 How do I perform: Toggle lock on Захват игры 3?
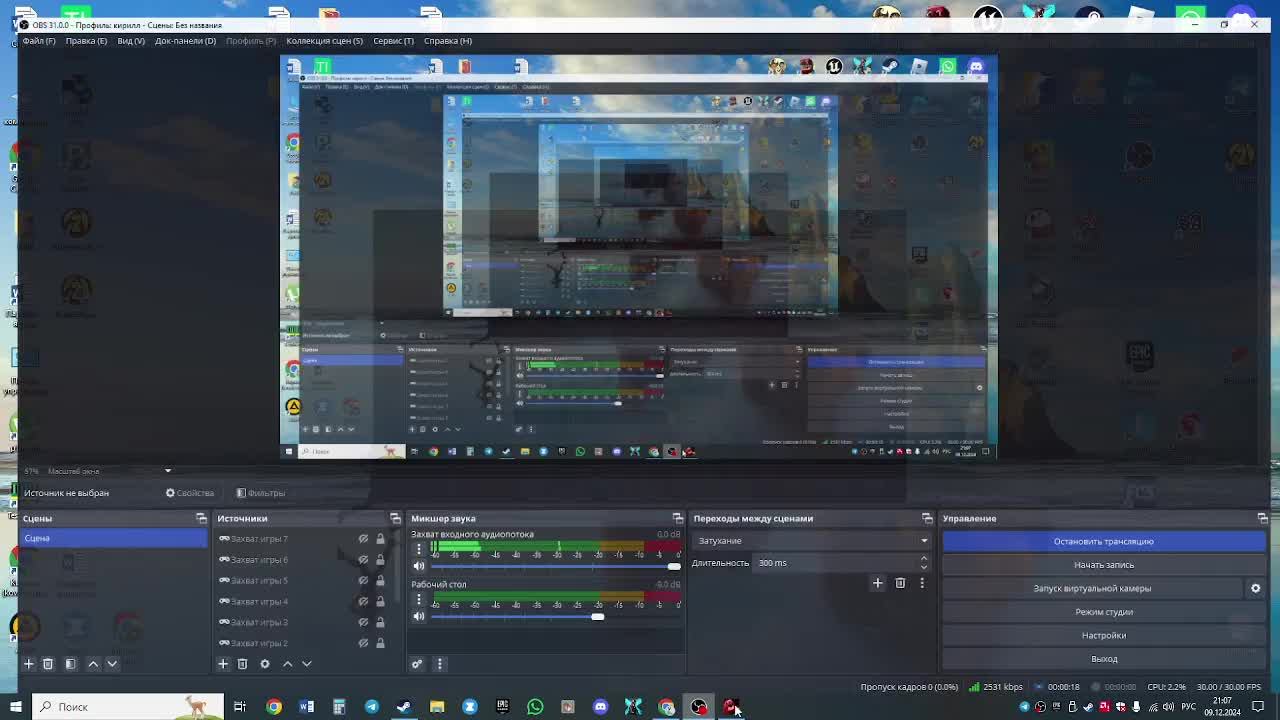pos(380,622)
